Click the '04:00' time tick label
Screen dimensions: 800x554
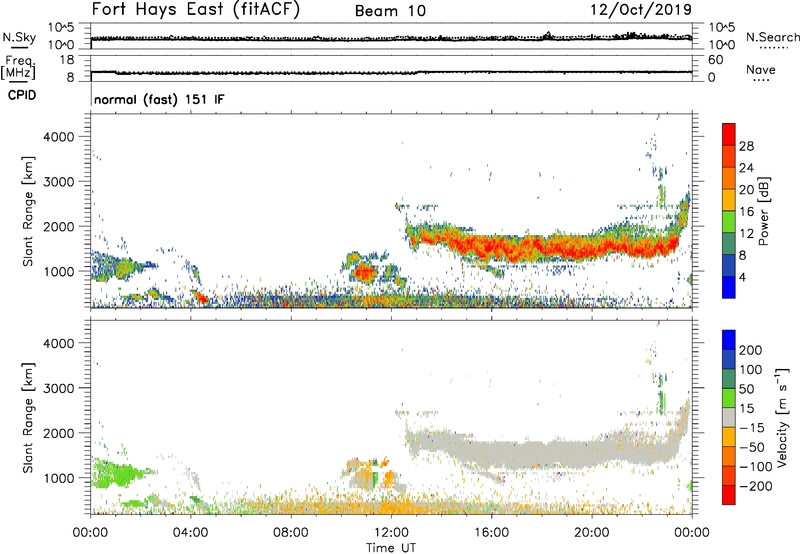[x=190, y=533]
